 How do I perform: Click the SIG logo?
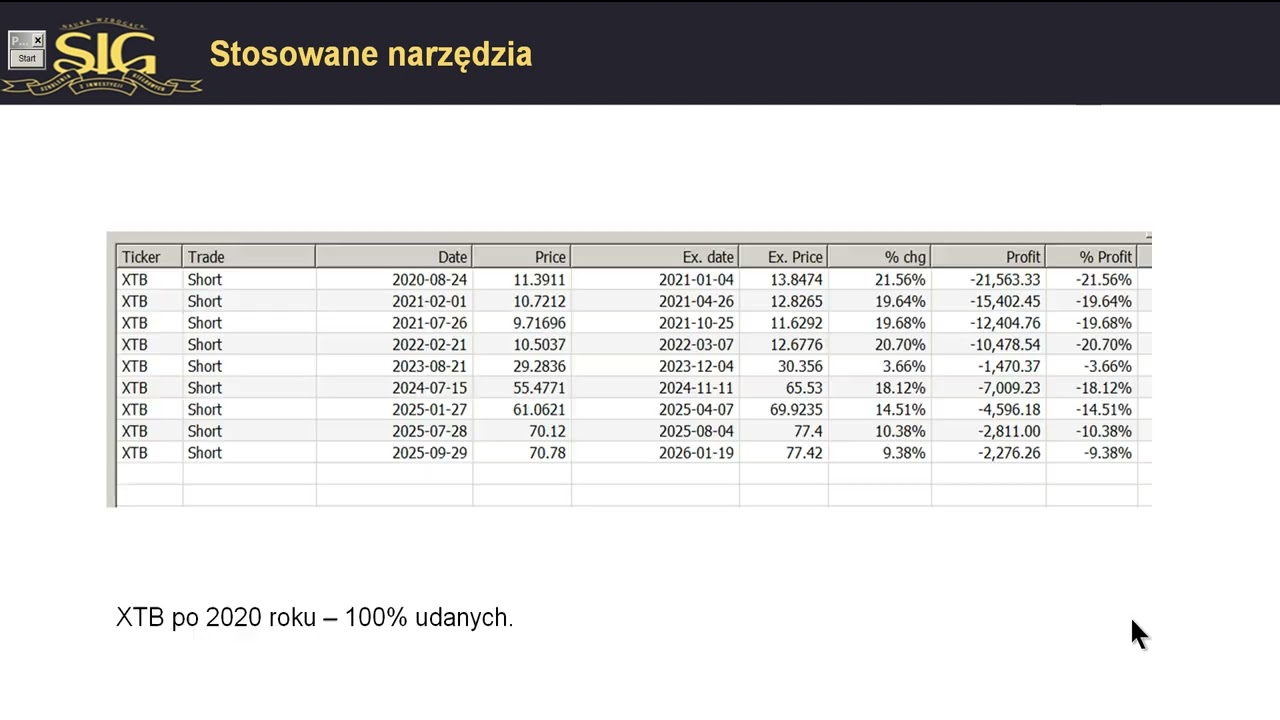(103, 58)
